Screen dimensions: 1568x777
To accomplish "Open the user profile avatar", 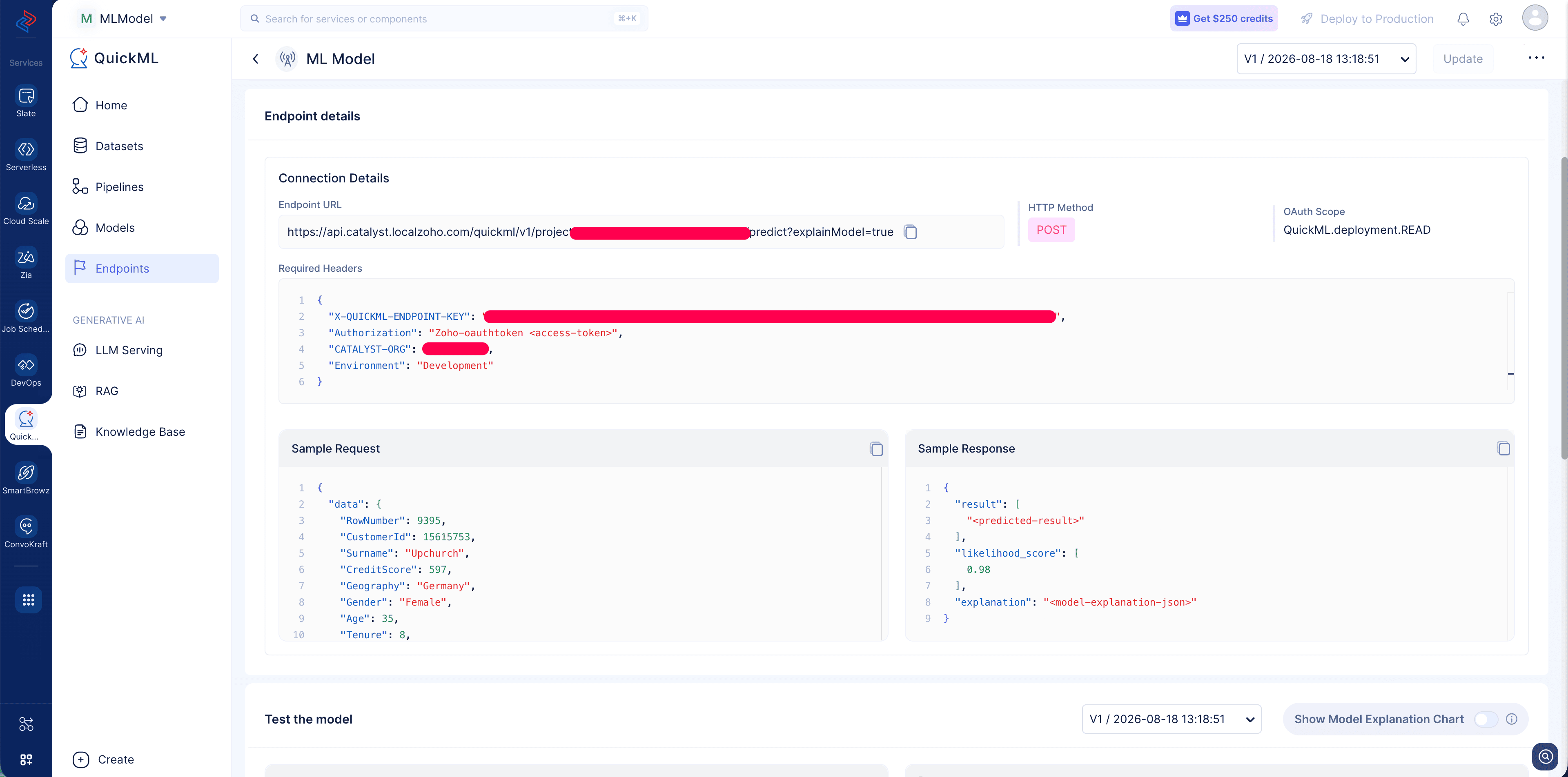I will click(1535, 18).
